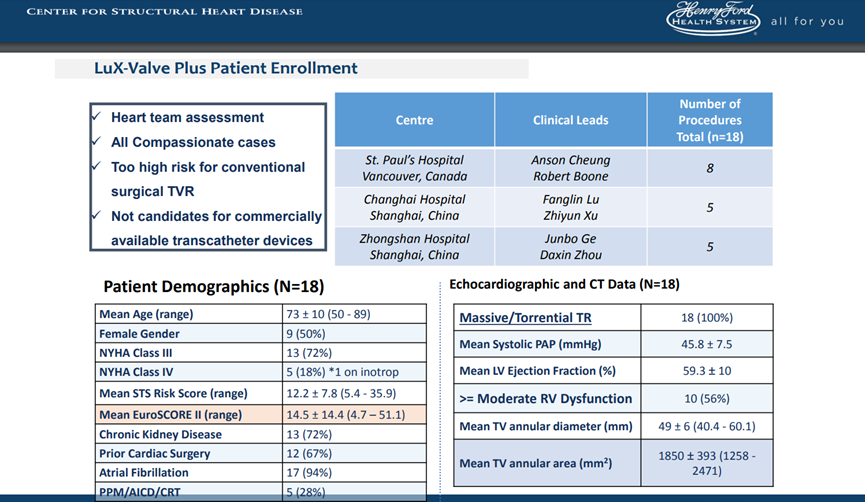This screenshot has width=865, height=502.
Task: Select the Zhongshan Hospital cell
Action: [x=414, y=246]
